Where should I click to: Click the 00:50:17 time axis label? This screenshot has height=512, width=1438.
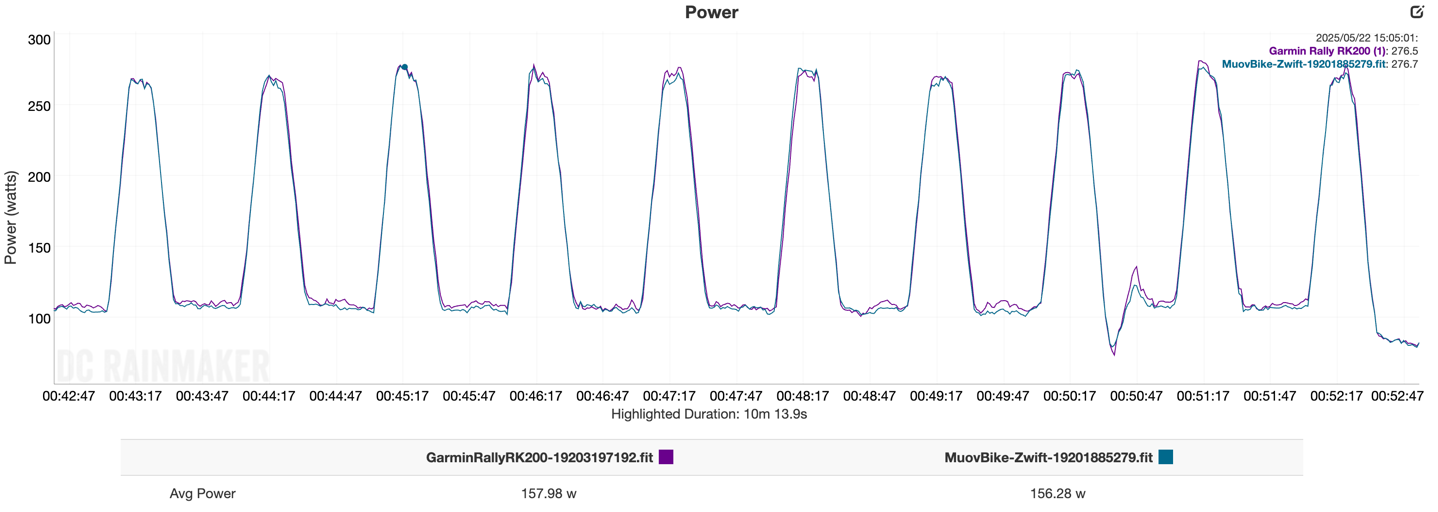coord(1070,396)
